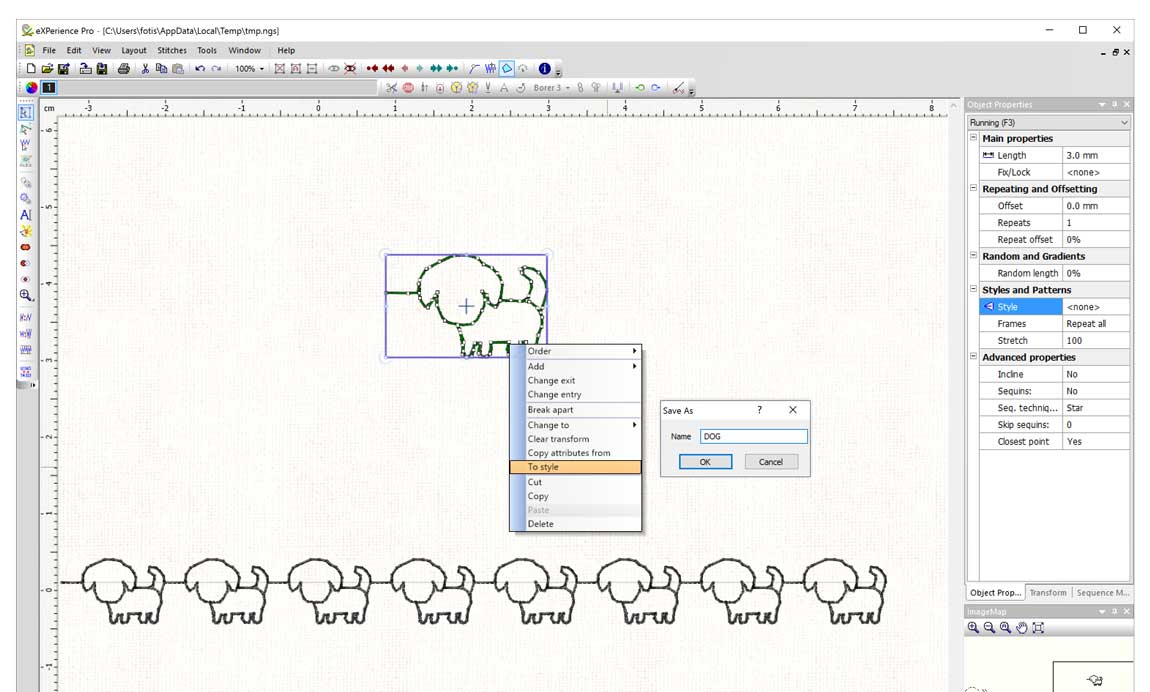Open the File menu
1150x692 pixels.
coord(49,51)
